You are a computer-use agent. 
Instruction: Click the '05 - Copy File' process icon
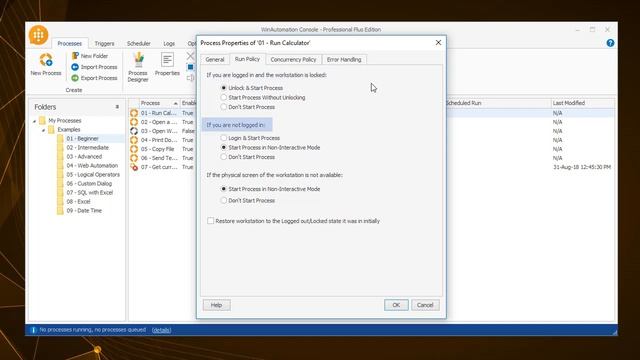point(134,149)
